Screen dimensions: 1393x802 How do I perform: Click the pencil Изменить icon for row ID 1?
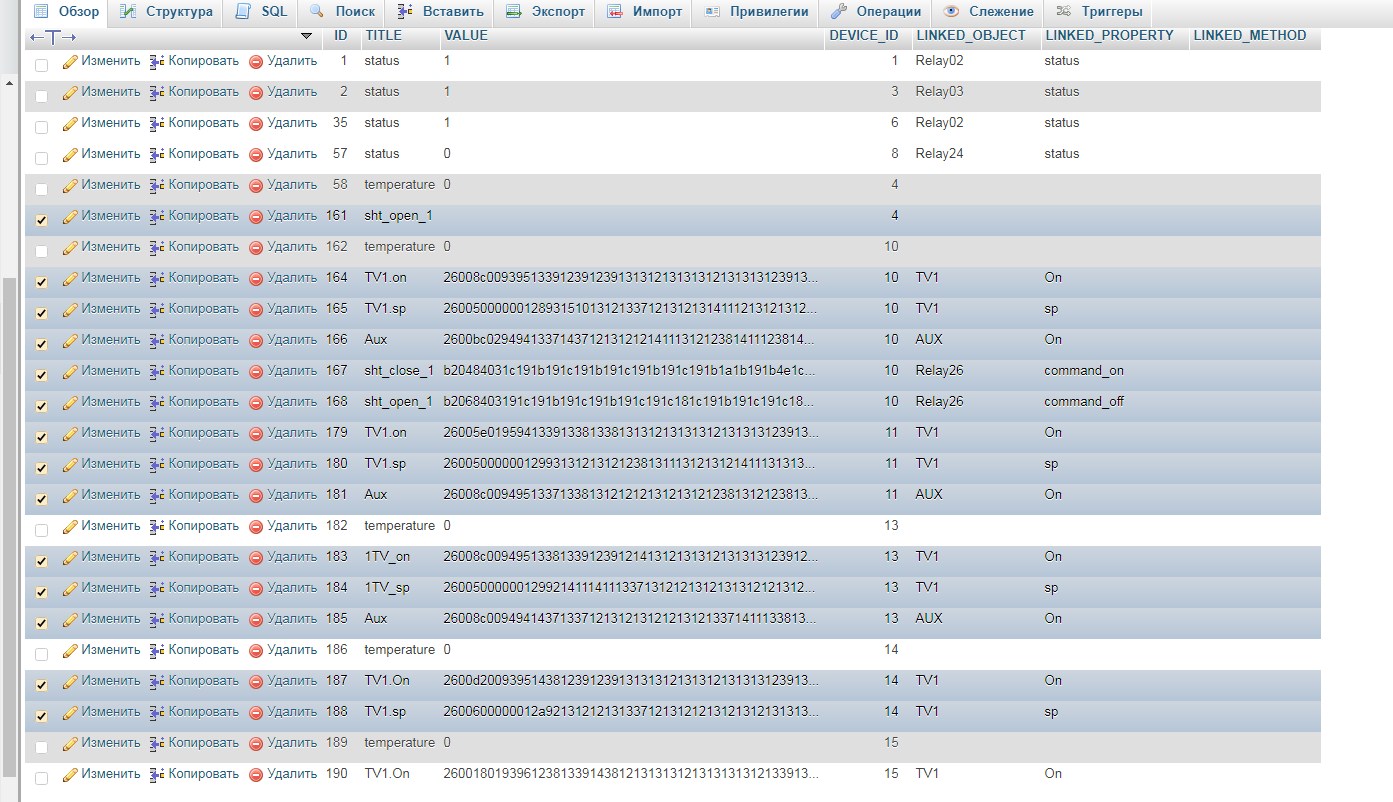70,60
